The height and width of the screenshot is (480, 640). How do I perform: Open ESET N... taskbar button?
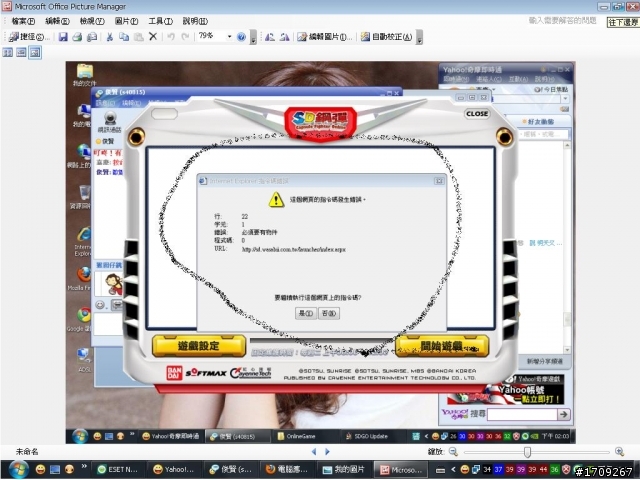coord(118,470)
